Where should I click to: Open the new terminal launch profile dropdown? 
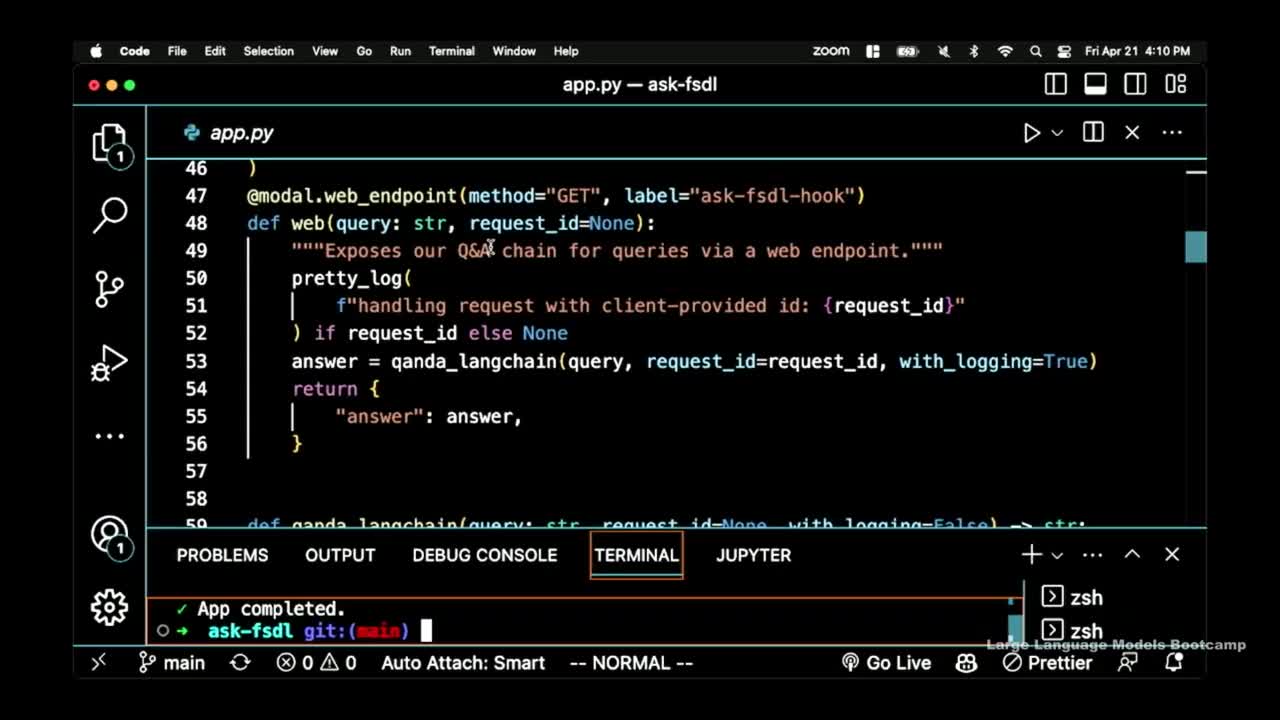click(x=1057, y=555)
